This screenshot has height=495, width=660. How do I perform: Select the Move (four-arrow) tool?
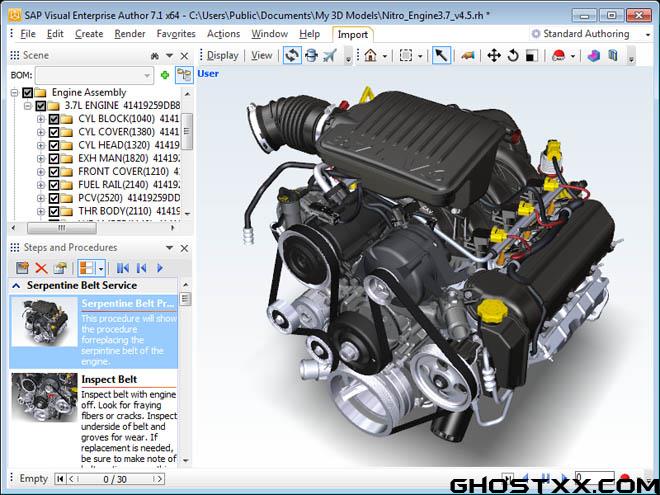[494, 56]
